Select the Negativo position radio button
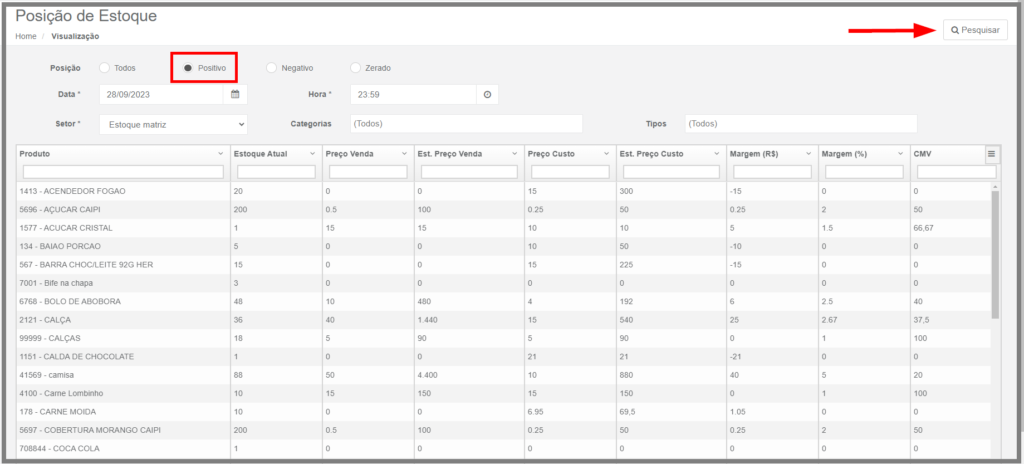 272,67
